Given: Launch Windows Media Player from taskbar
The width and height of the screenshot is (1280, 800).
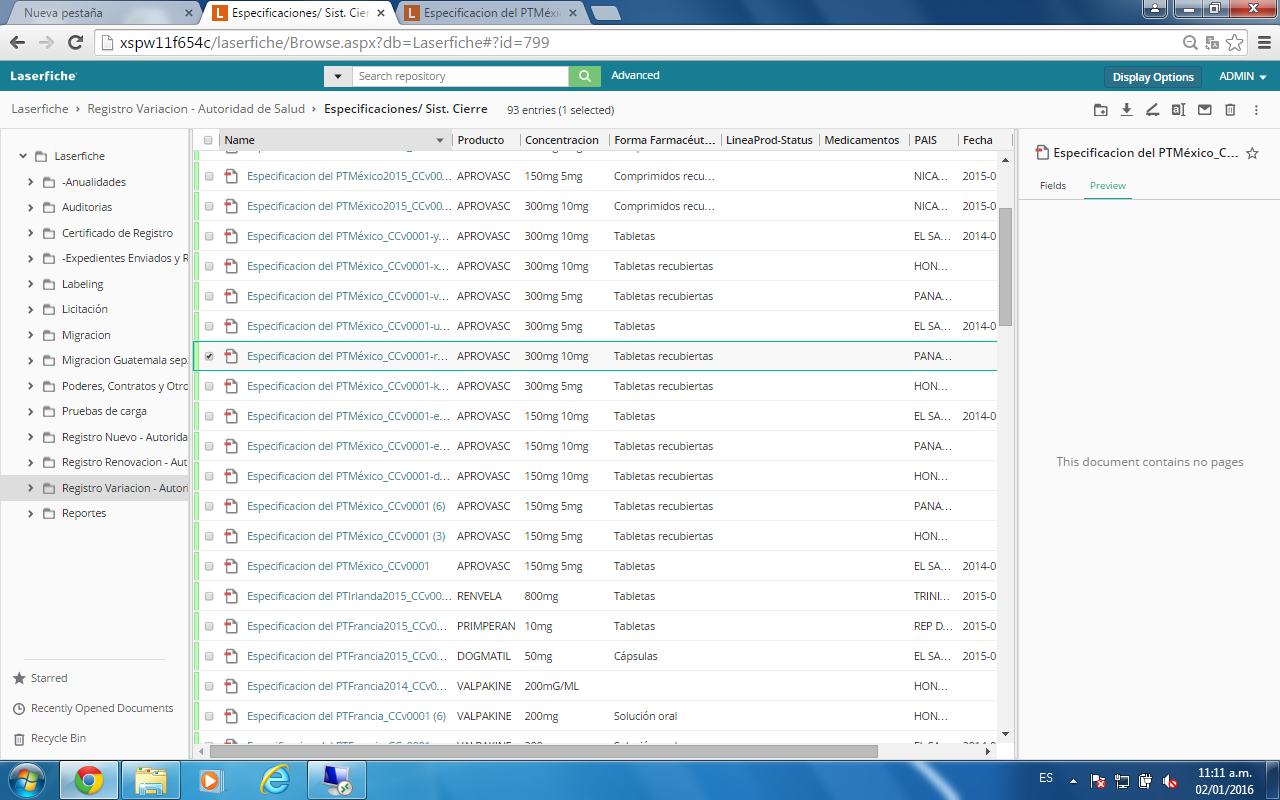Looking at the screenshot, I should 212,780.
